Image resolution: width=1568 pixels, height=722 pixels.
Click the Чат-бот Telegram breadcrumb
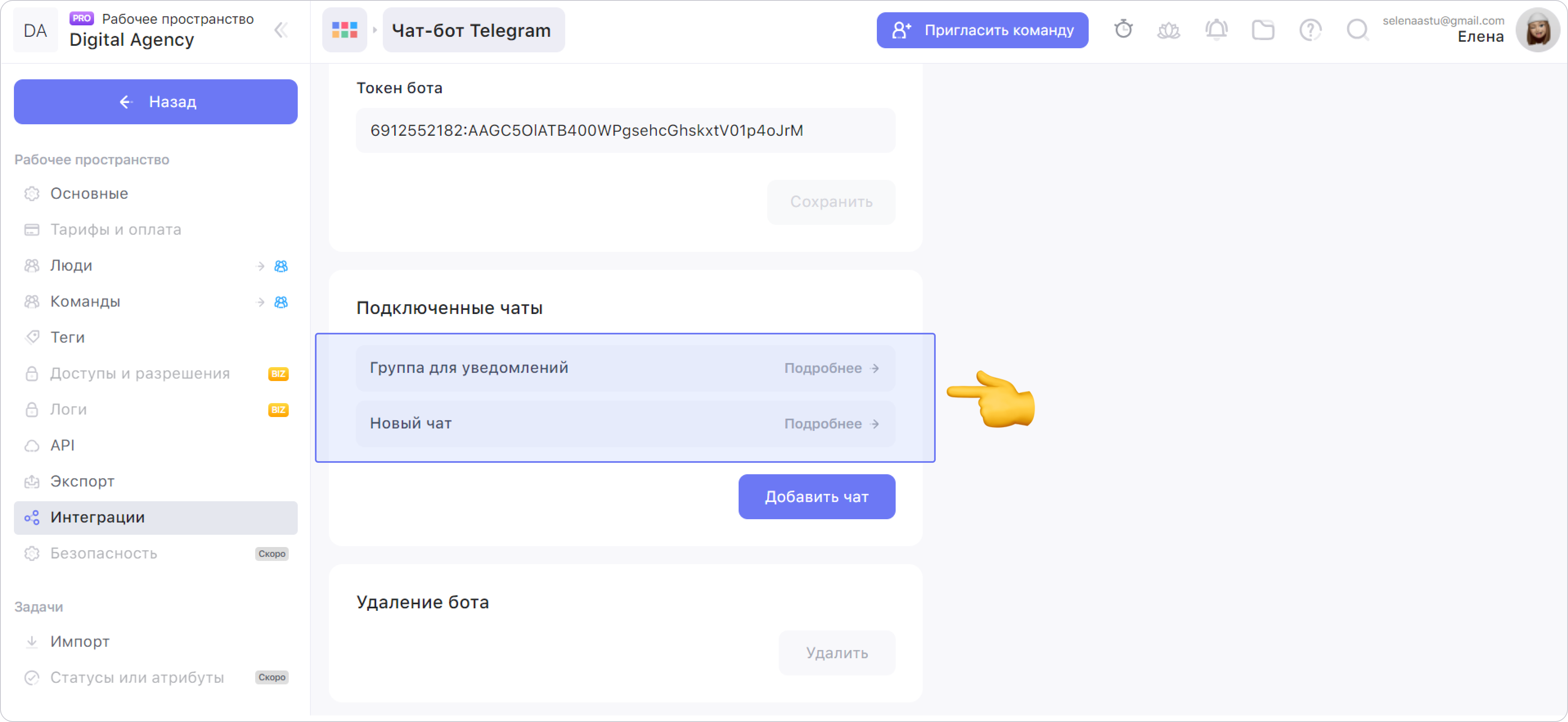pyautogui.click(x=473, y=30)
